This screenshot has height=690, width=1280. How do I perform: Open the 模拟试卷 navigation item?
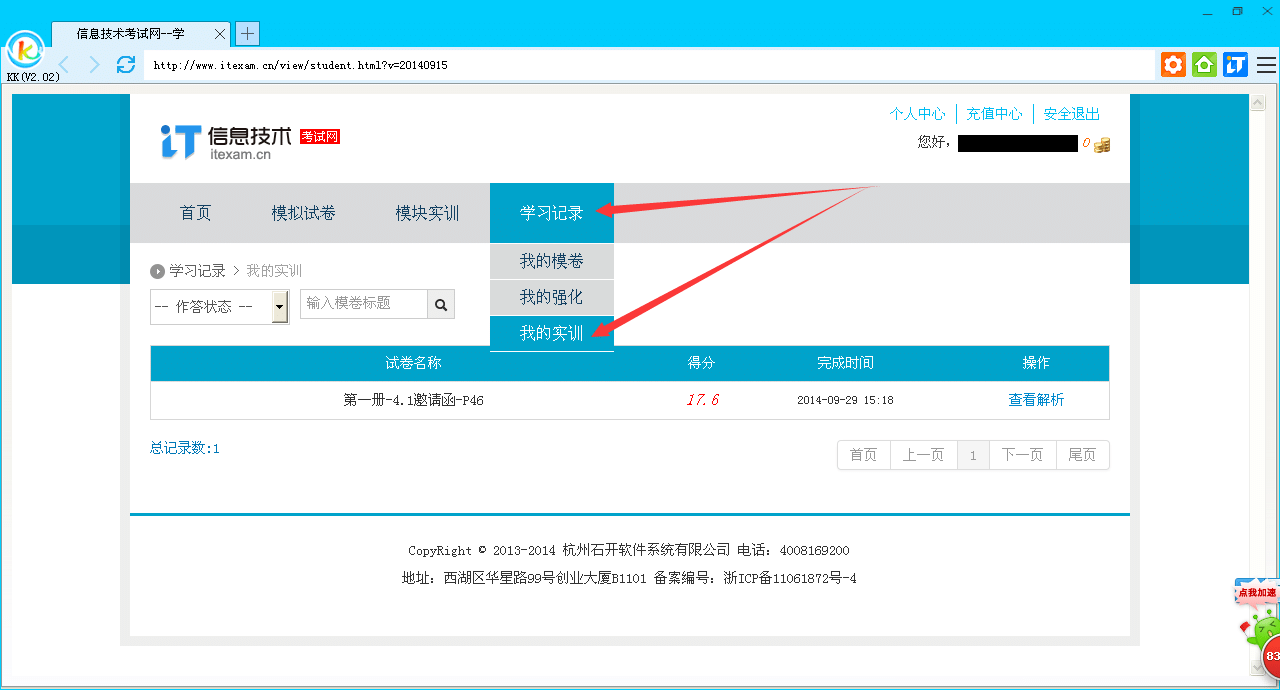click(x=303, y=212)
